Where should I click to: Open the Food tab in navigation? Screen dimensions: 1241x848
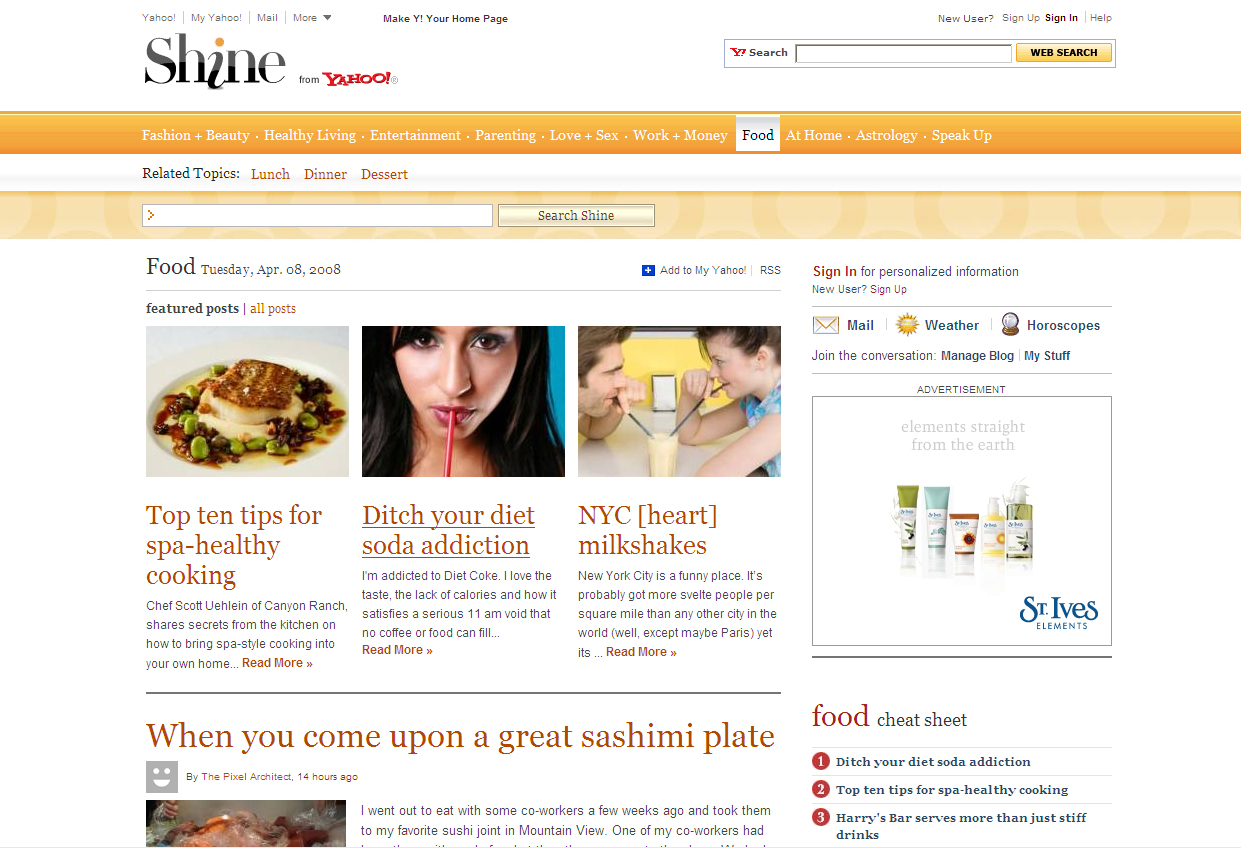[x=758, y=135]
